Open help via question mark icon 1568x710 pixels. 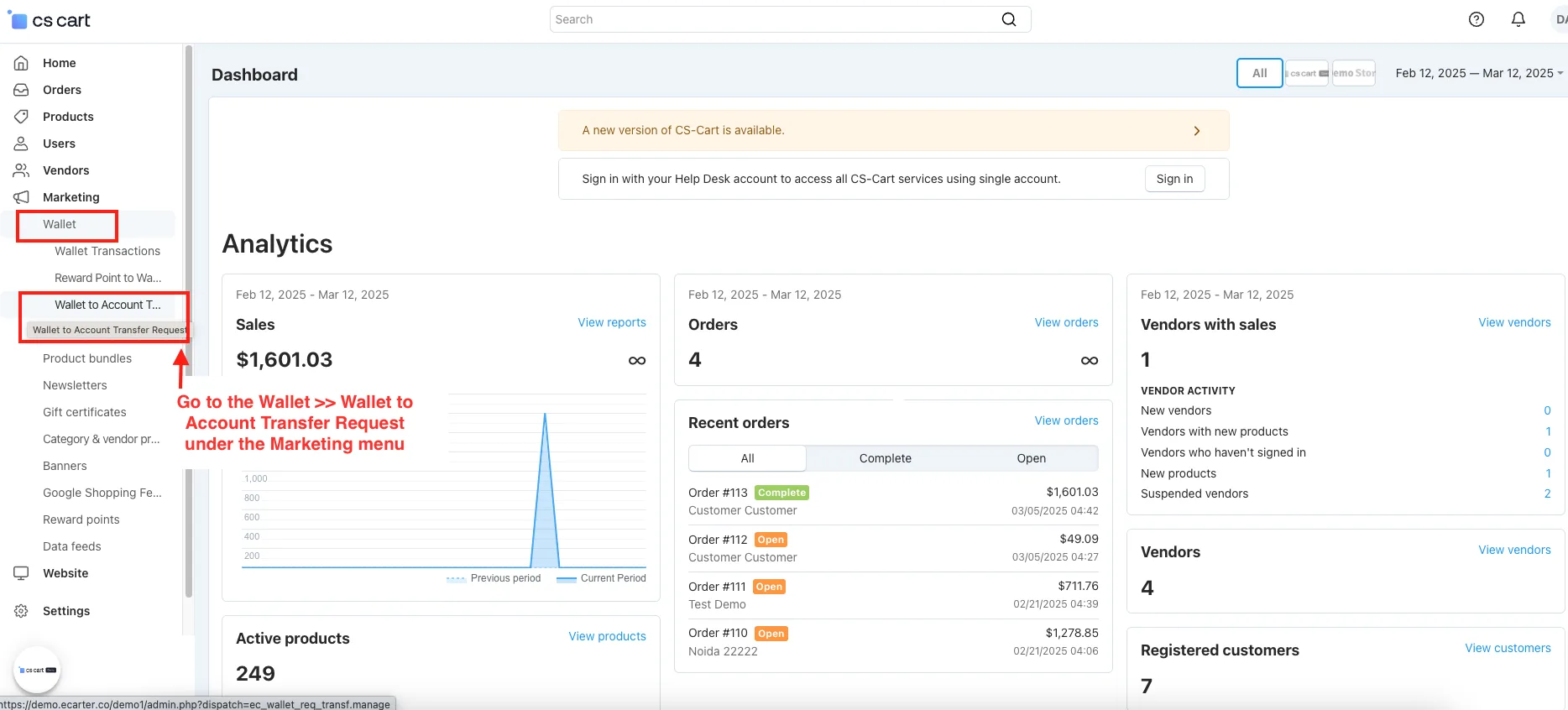coord(1477,19)
